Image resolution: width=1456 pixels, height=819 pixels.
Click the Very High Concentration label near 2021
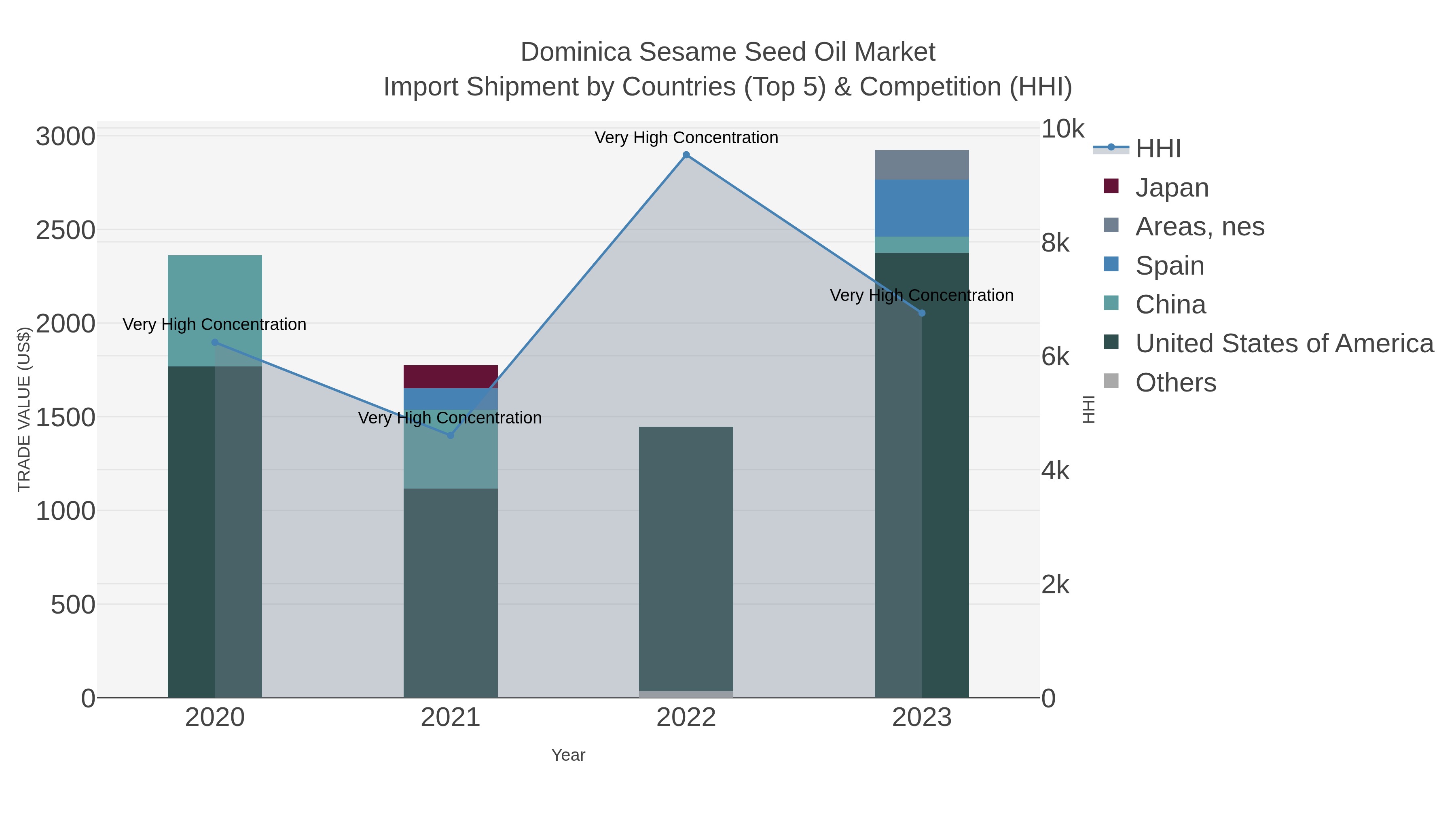click(450, 418)
